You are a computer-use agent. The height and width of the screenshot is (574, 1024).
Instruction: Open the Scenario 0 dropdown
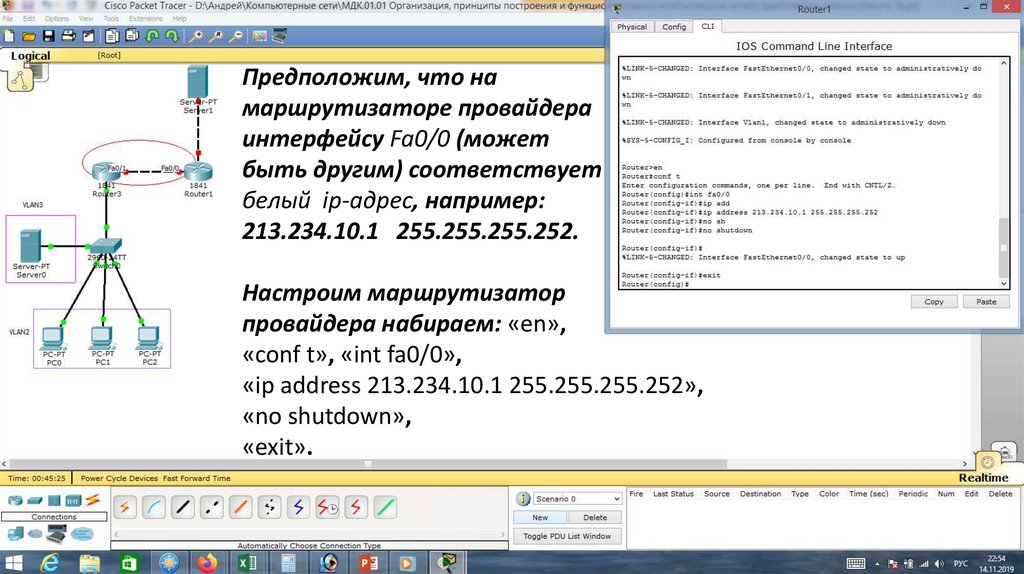click(x=577, y=499)
